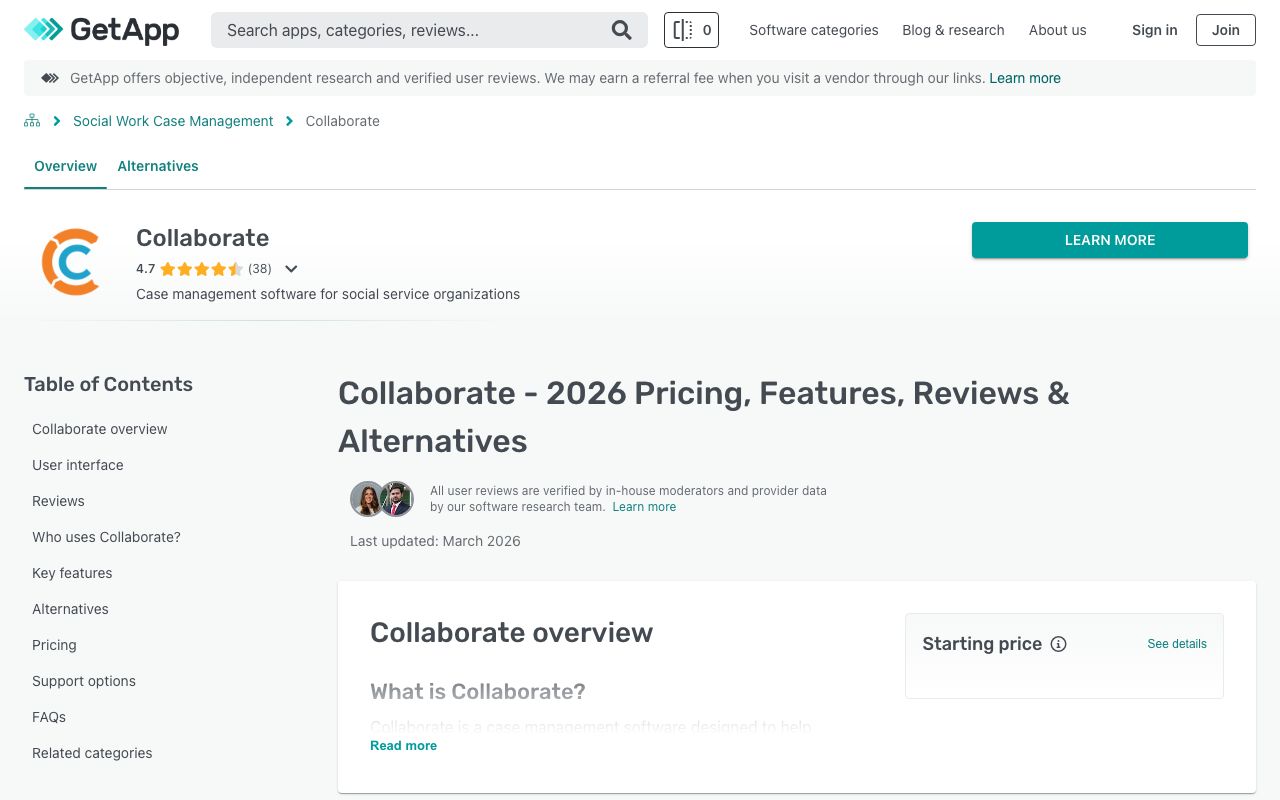1280x800 pixels.
Task: Jump to Collaborate overview in contents
Action: pyautogui.click(x=100, y=429)
